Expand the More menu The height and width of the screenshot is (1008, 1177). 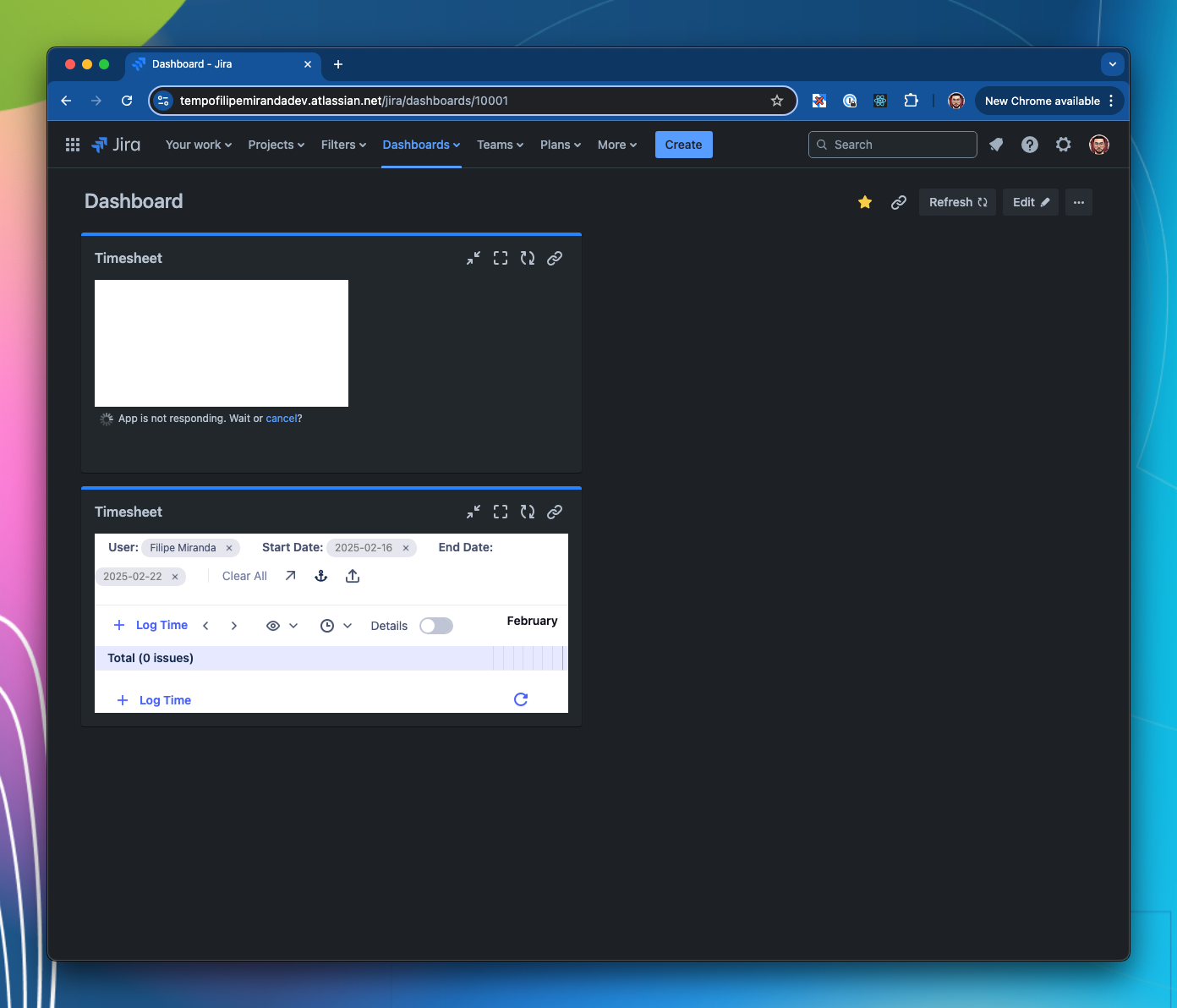(x=617, y=145)
